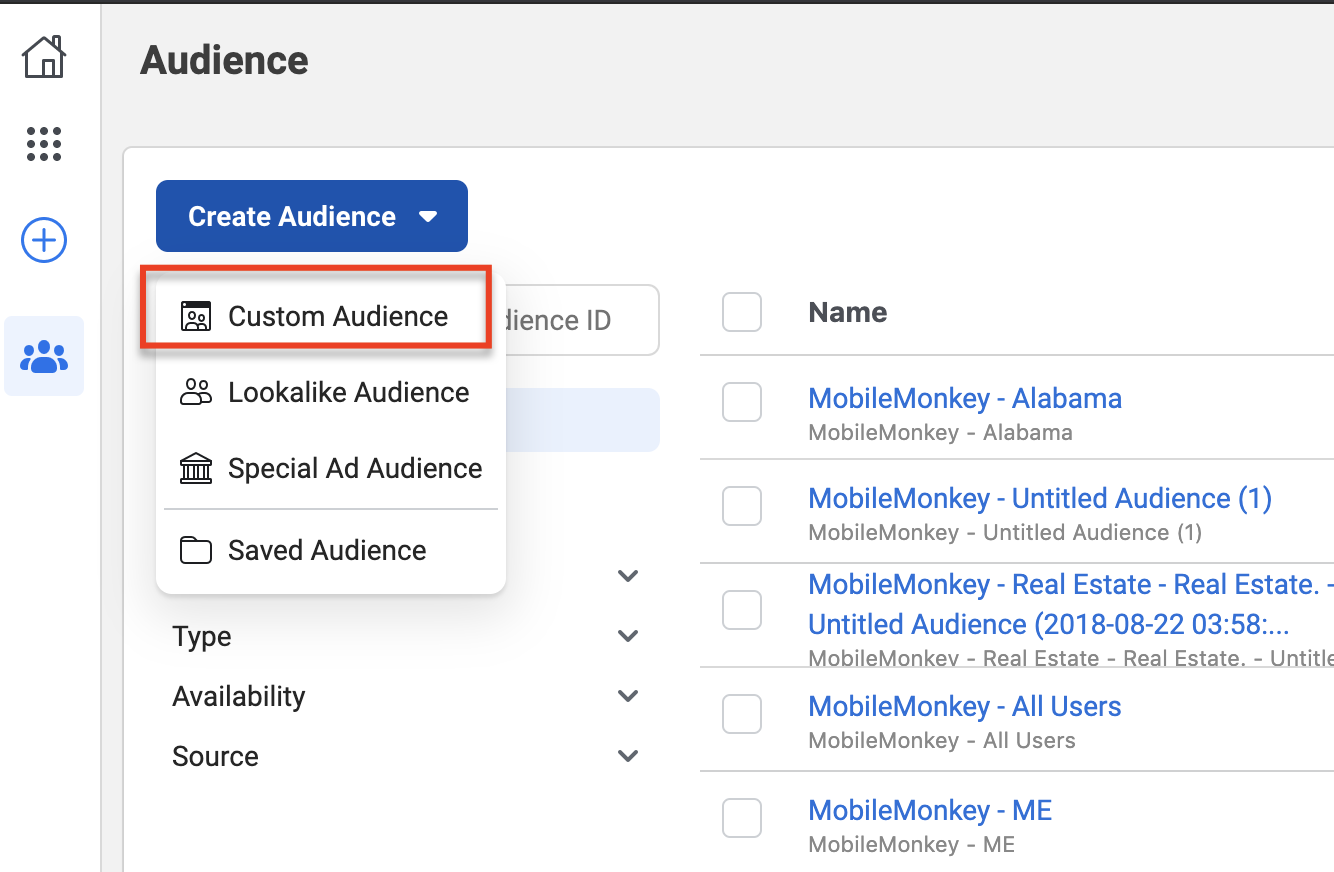This screenshot has height=872, width=1334.
Task: Click gray subtitle text 'MobileMonkey - All Users'
Action: coord(942,740)
